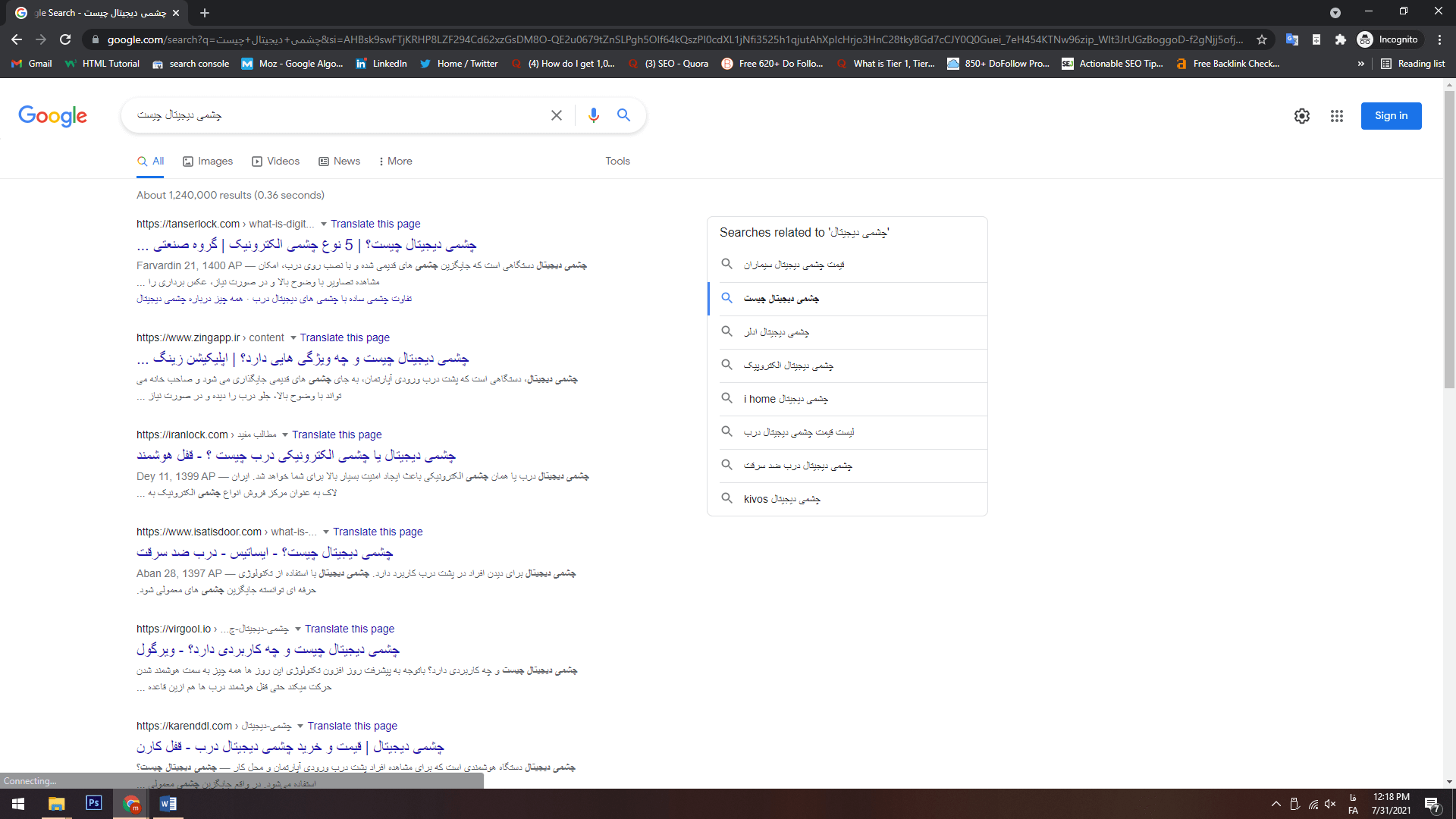View site information via the padlock icon
Viewport: 1456px width, 819px height.
(96, 39)
